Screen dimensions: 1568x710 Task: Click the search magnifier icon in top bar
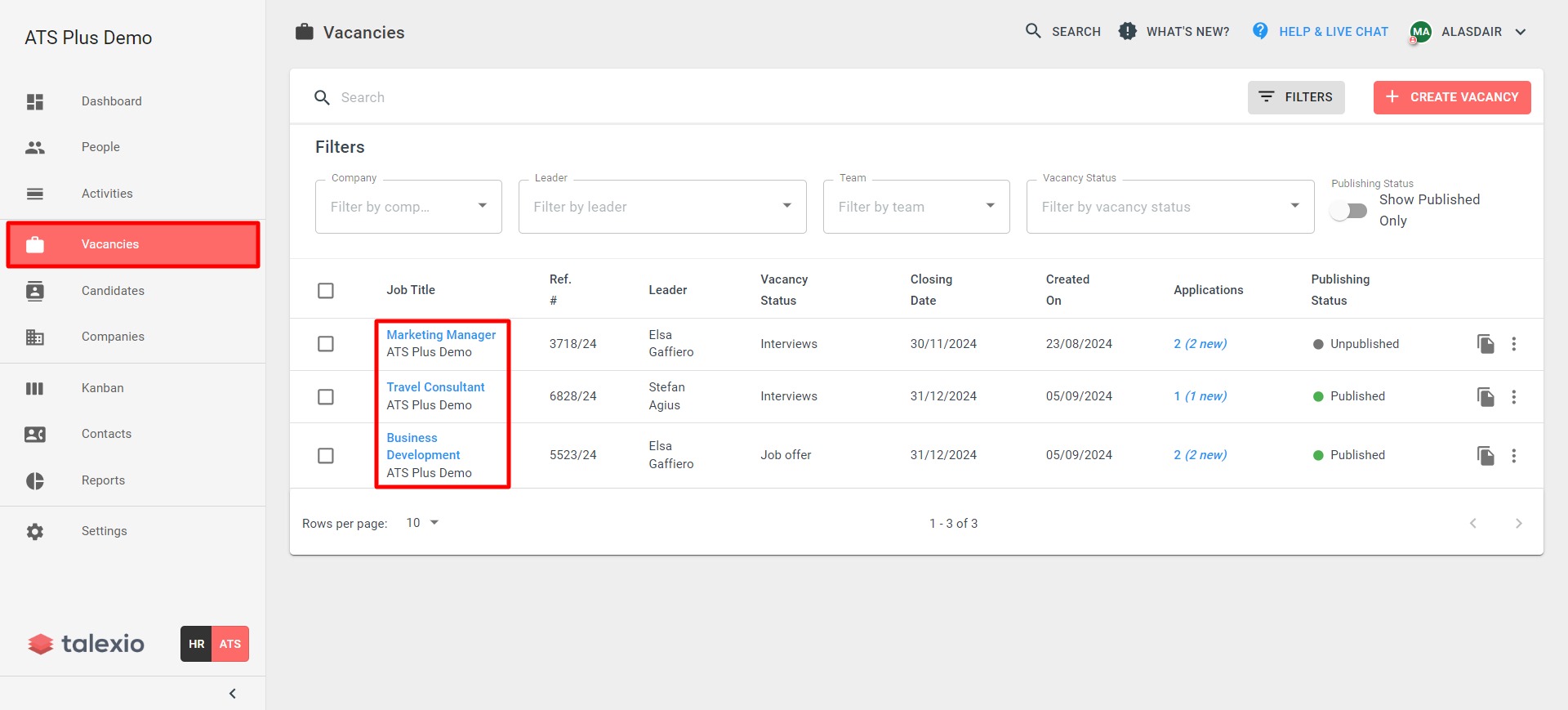pyautogui.click(x=1033, y=31)
